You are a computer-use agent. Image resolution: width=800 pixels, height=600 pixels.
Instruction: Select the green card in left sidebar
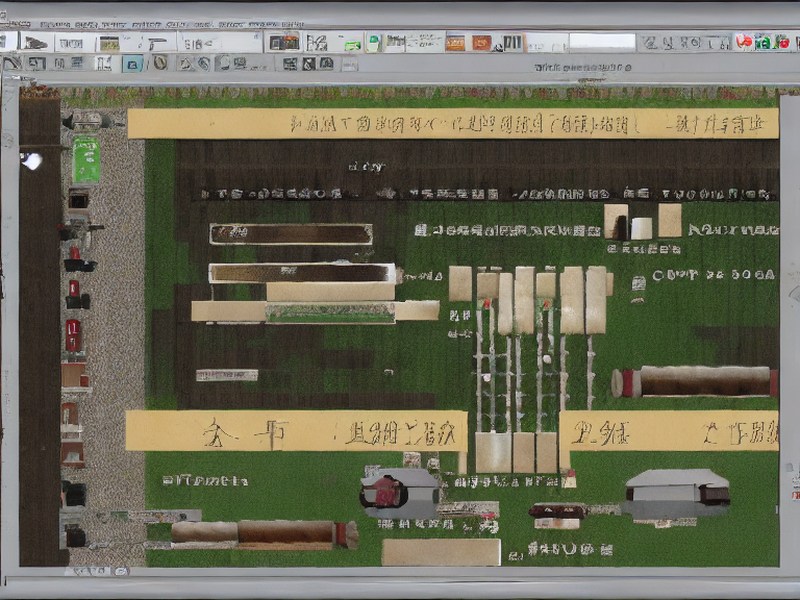click(x=86, y=160)
